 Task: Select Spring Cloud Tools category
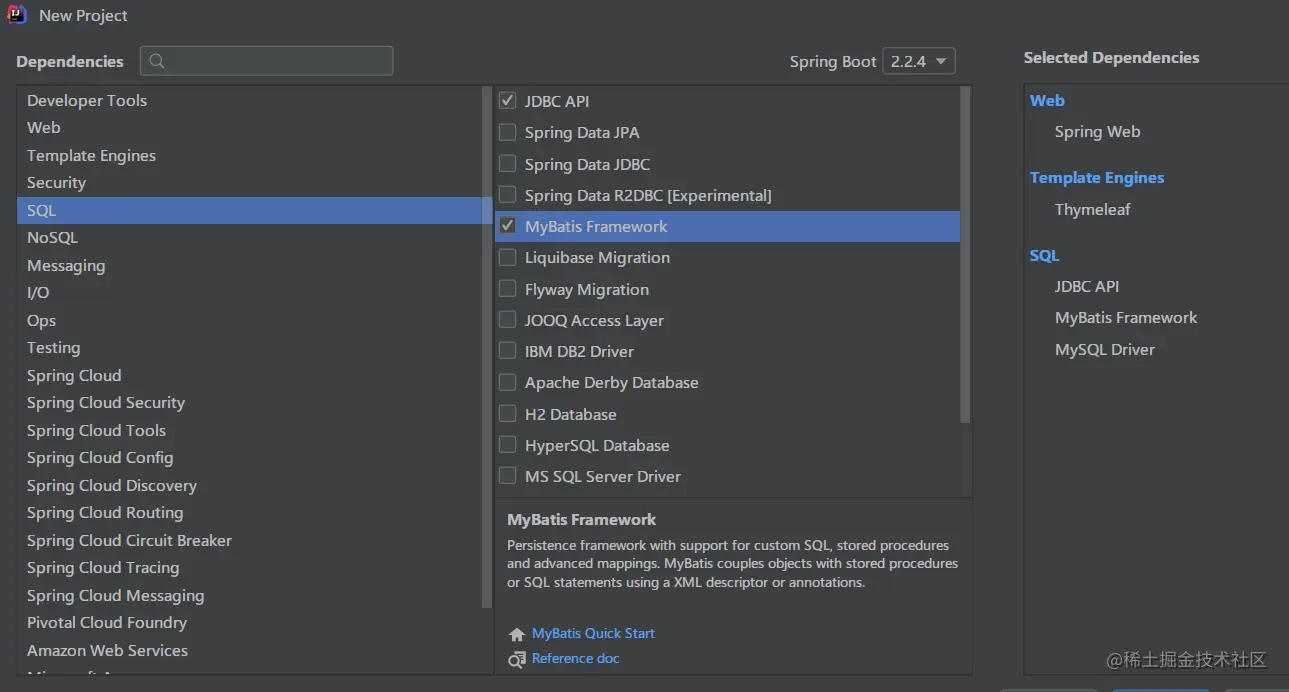tap(250, 430)
